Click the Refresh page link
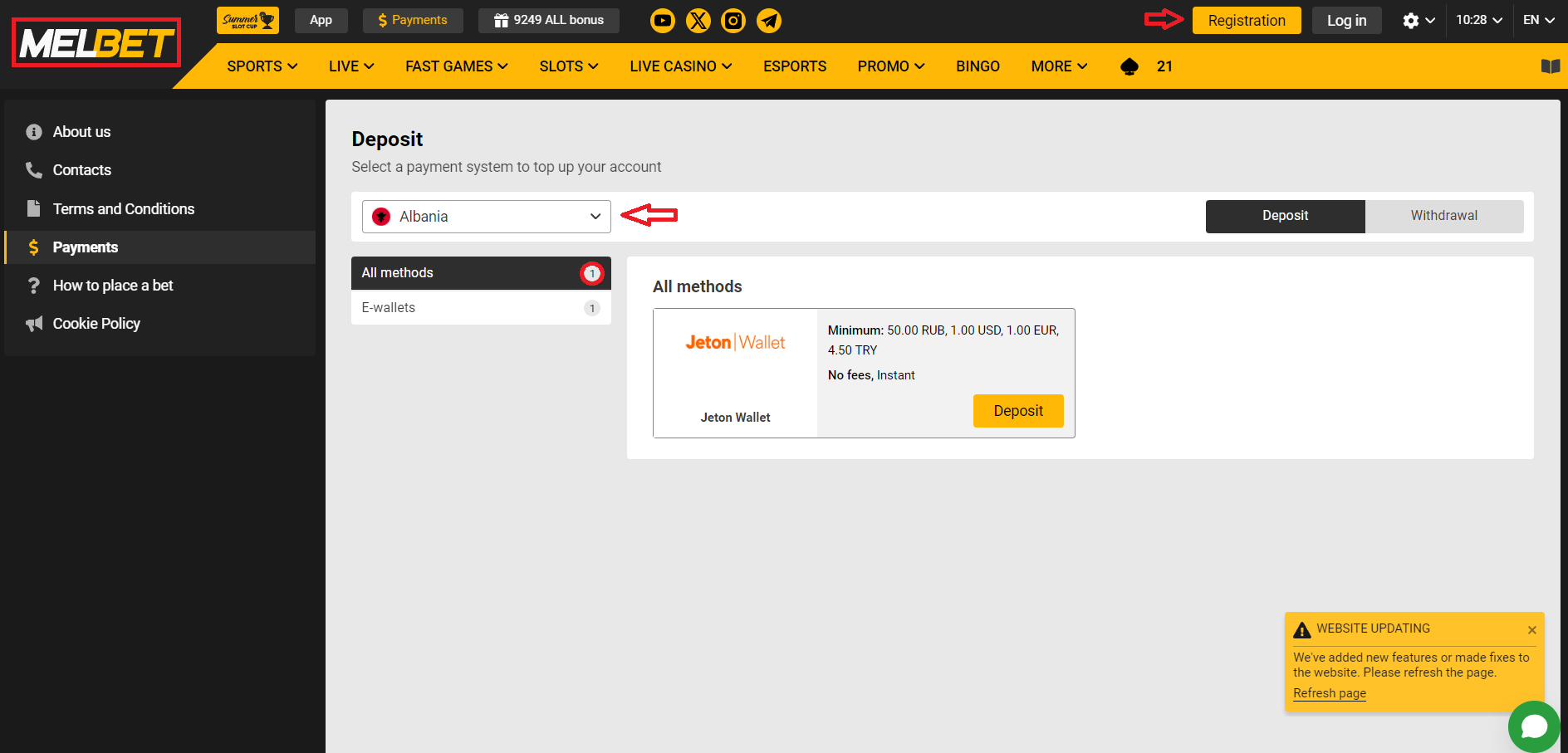Viewport: 1568px width, 753px height. point(1329,693)
